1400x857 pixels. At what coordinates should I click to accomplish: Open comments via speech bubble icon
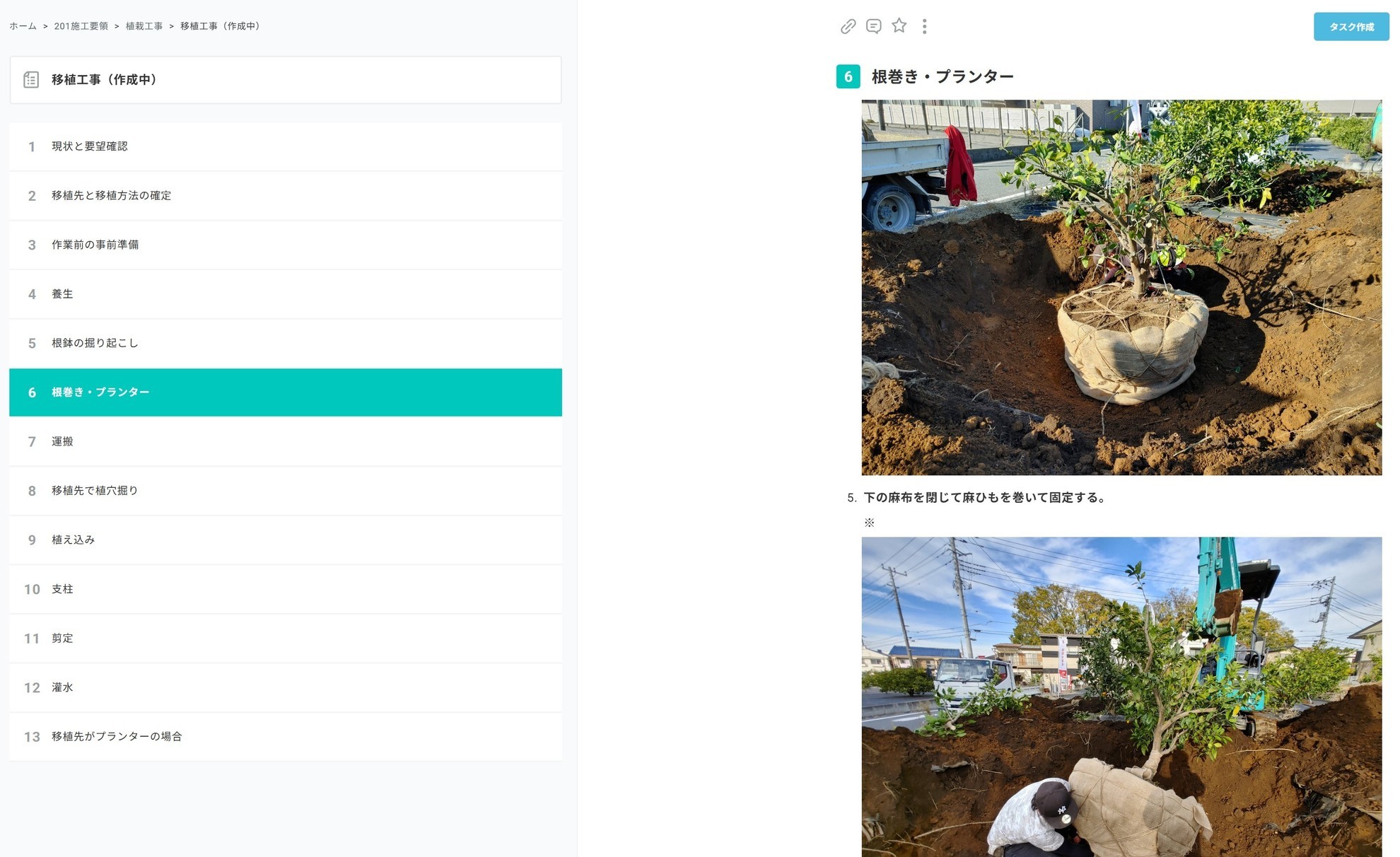[874, 26]
